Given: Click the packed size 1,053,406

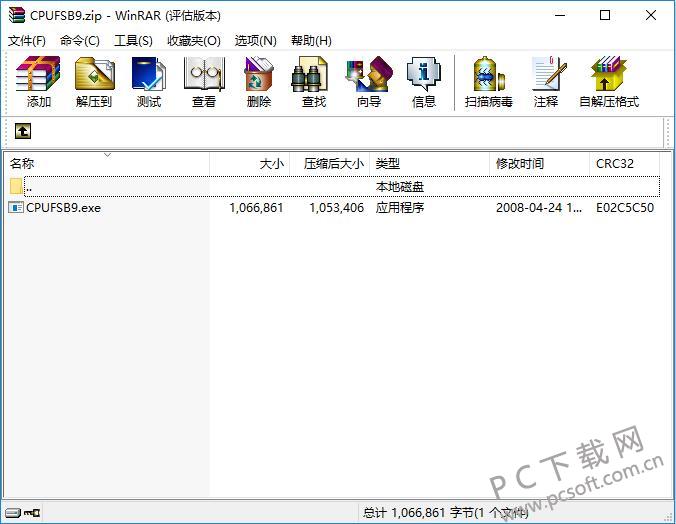Looking at the screenshot, I should click(x=337, y=207).
